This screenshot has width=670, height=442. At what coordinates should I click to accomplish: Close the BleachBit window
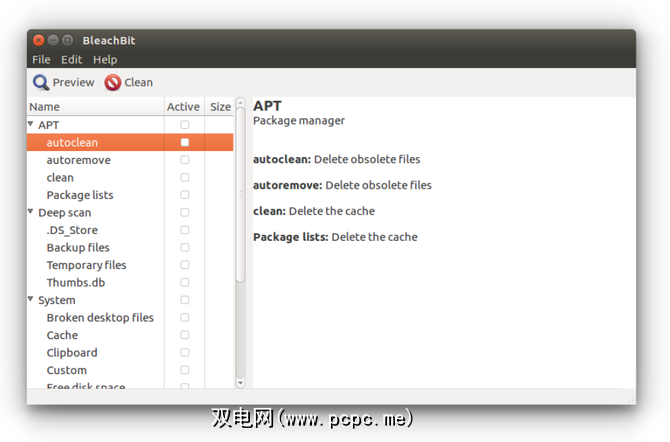[38, 40]
